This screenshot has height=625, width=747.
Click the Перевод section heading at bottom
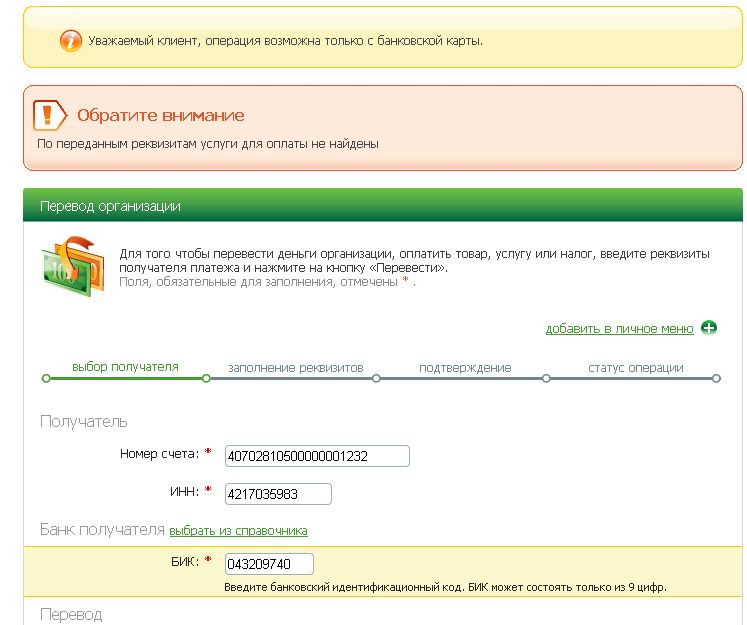pyautogui.click(x=71, y=615)
